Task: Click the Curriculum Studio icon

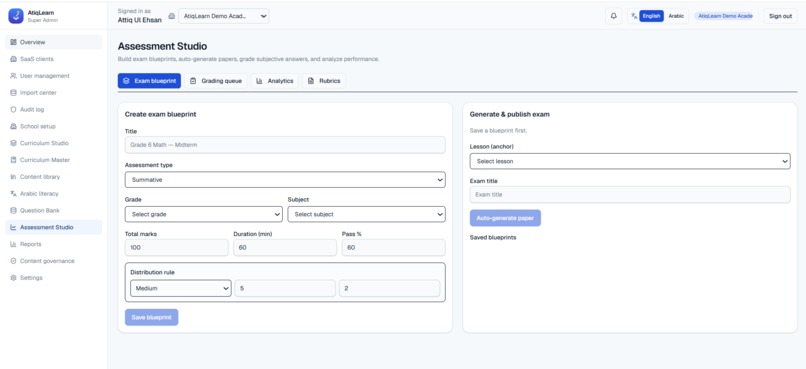Action: pos(13,143)
